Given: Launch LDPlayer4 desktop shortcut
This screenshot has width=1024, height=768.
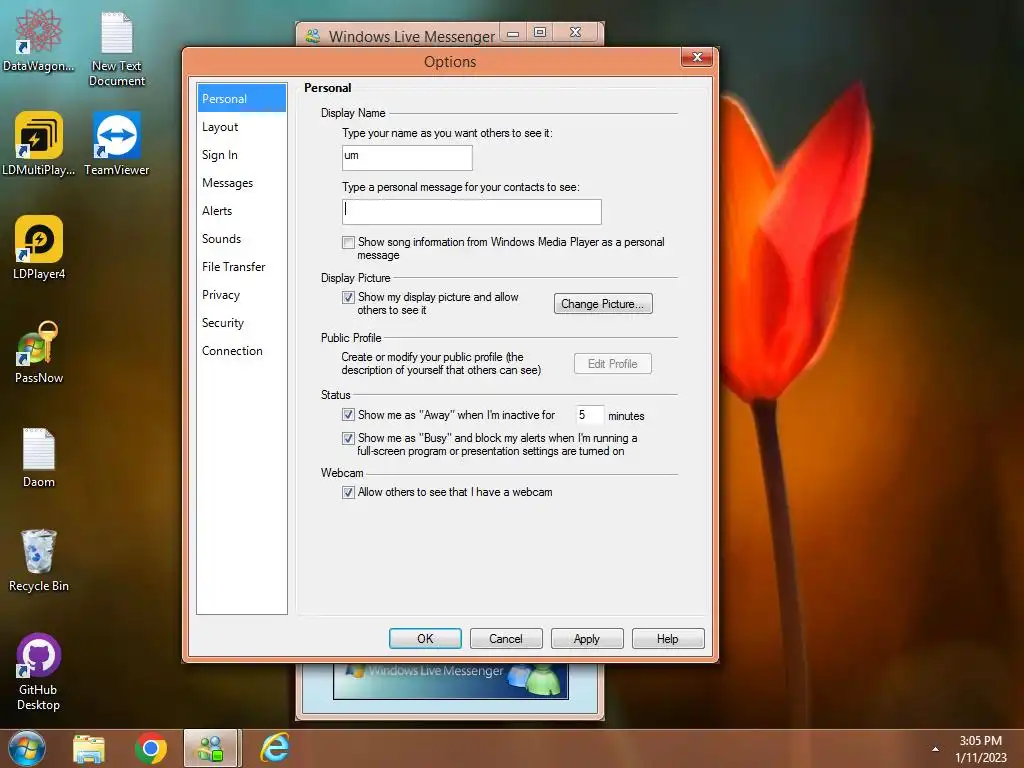Looking at the screenshot, I should click(x=39, y=248).
